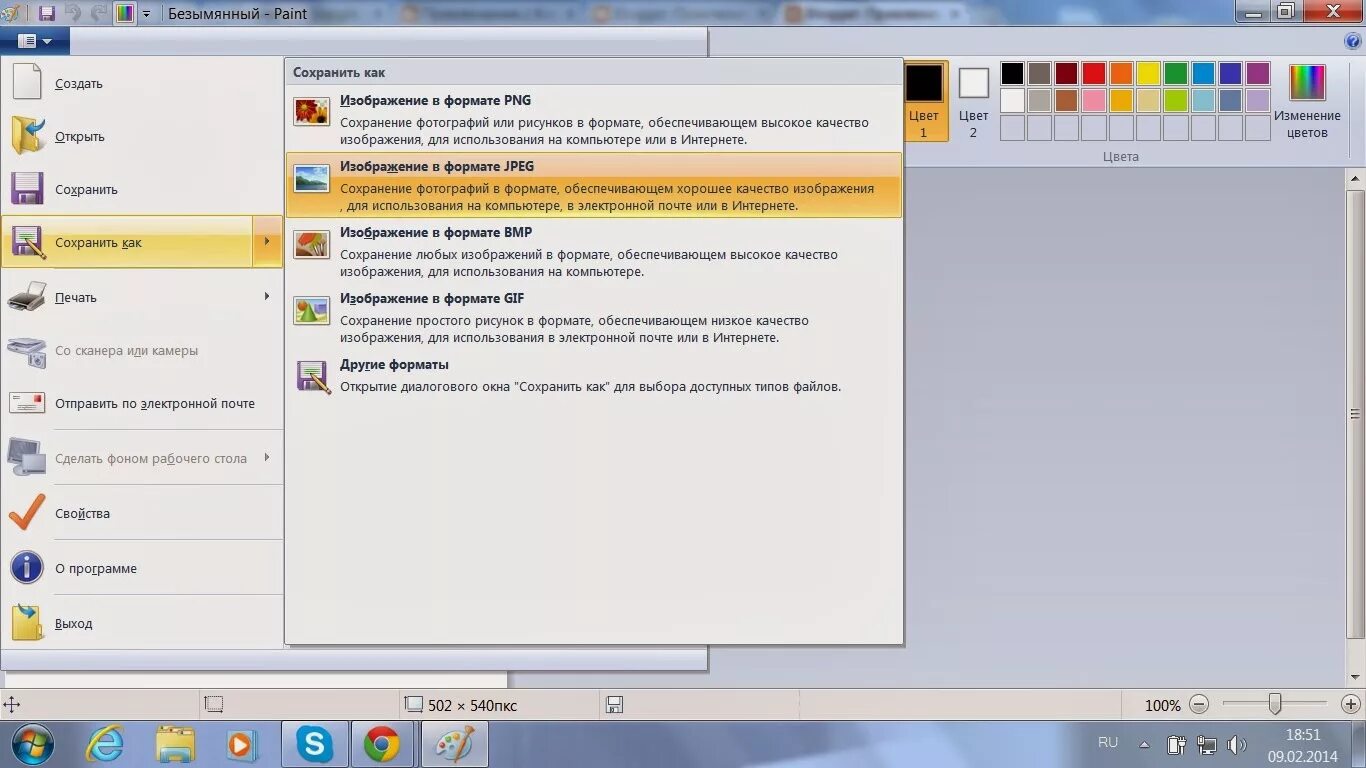
Task: Open the blue help question mark icon
Action: click(x=1354, y=41)
